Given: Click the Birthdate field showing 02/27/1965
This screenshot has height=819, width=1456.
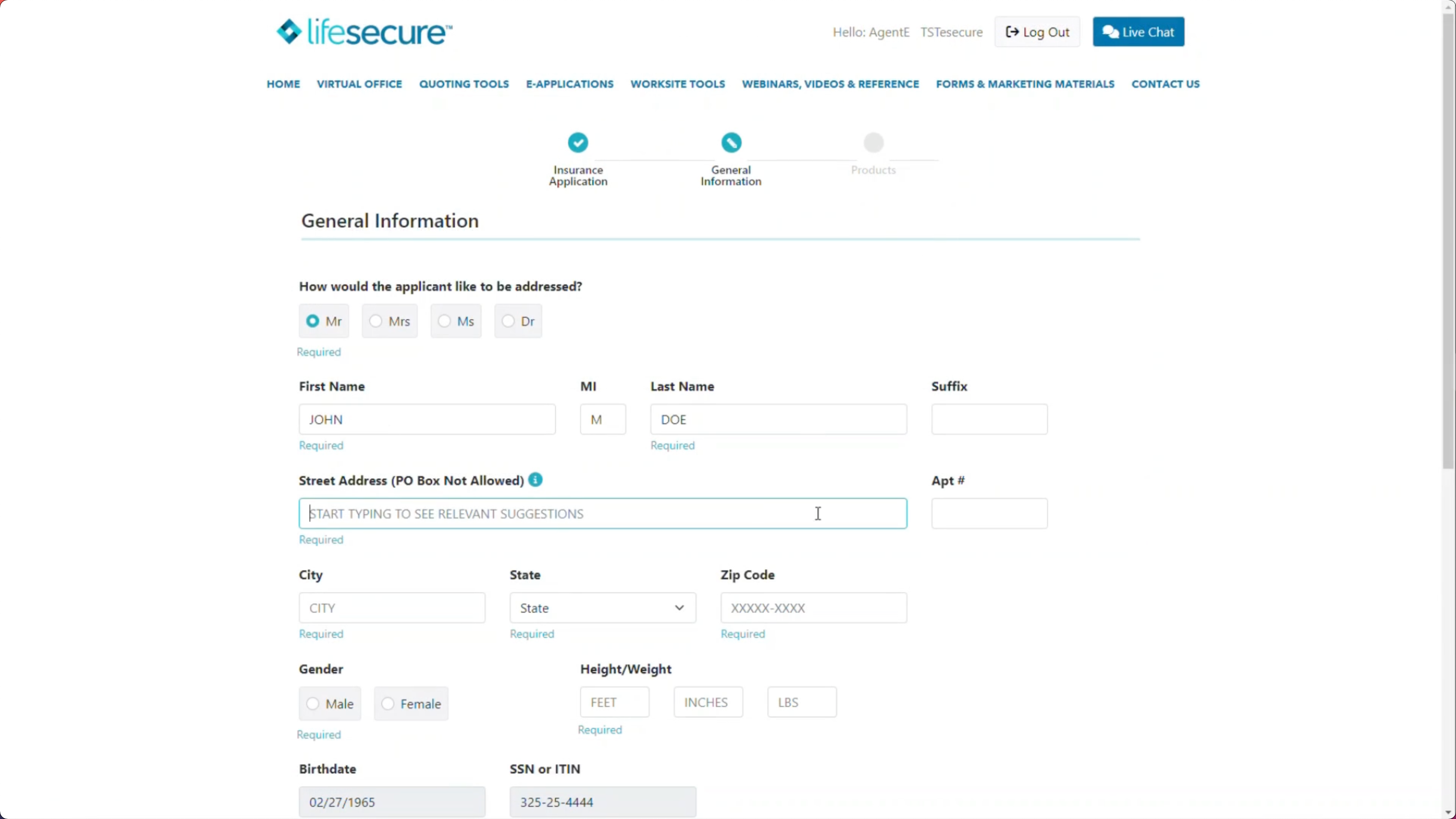Looking at the screenshot, I should pos(392,802).
